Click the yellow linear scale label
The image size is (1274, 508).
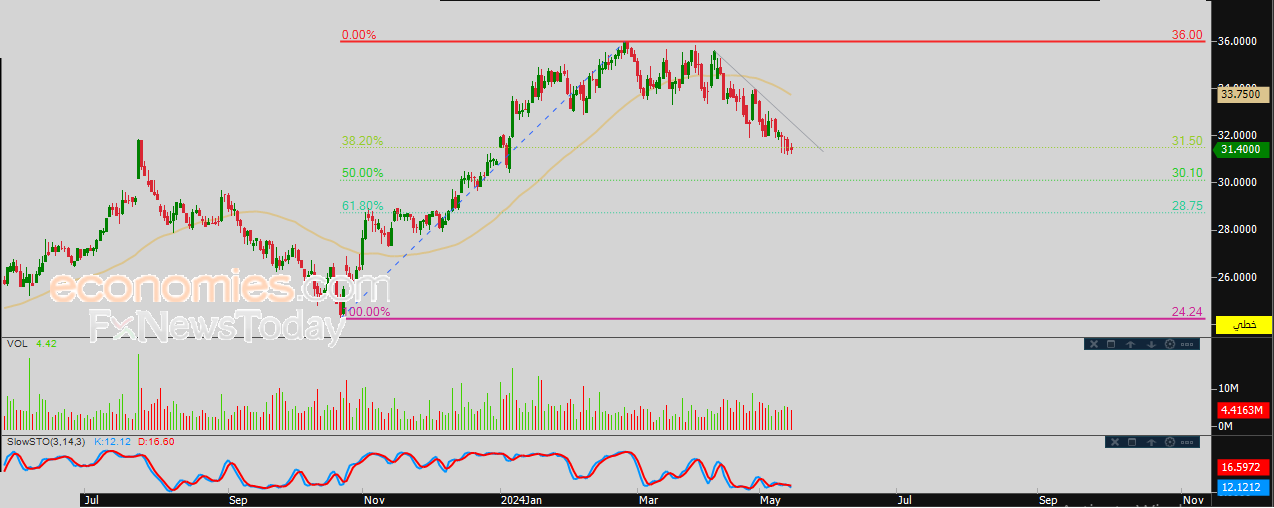[1244, 325]
